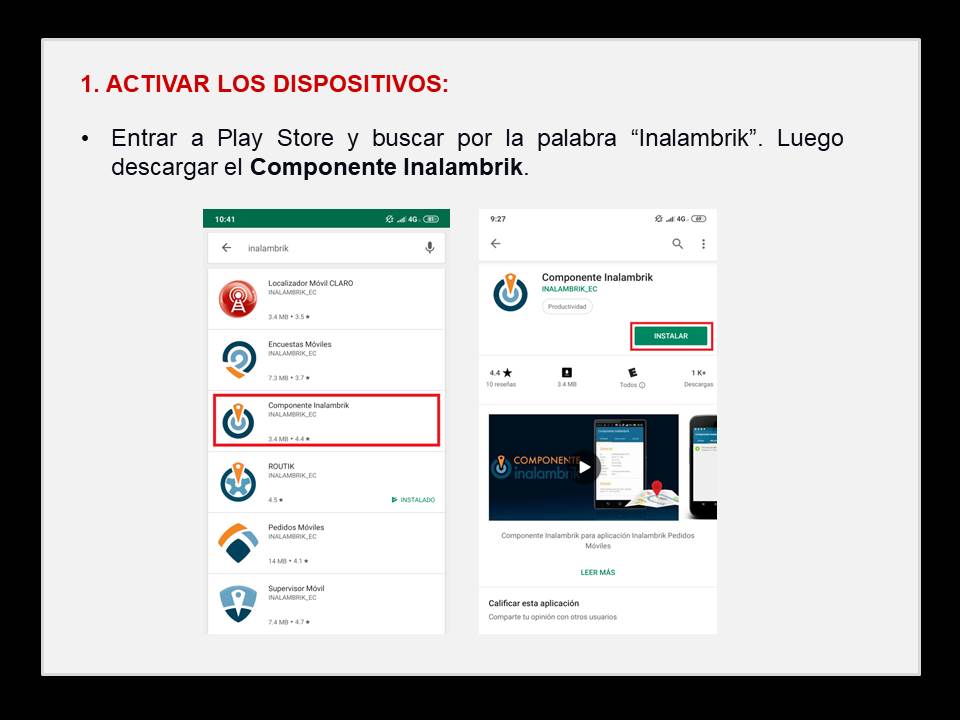Open Localizador Móvil CLARO app icon
960x720 pixels.
click(238, 299)
